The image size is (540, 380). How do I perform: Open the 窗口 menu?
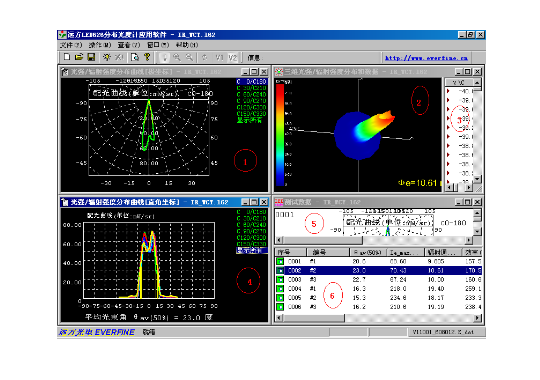point(158,45)
